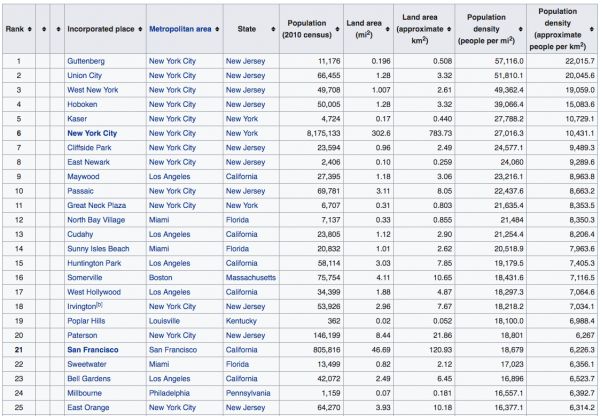Open the Hoboken link
The width and height of the screenshot is (600, 416).
(x=82, y=104)
